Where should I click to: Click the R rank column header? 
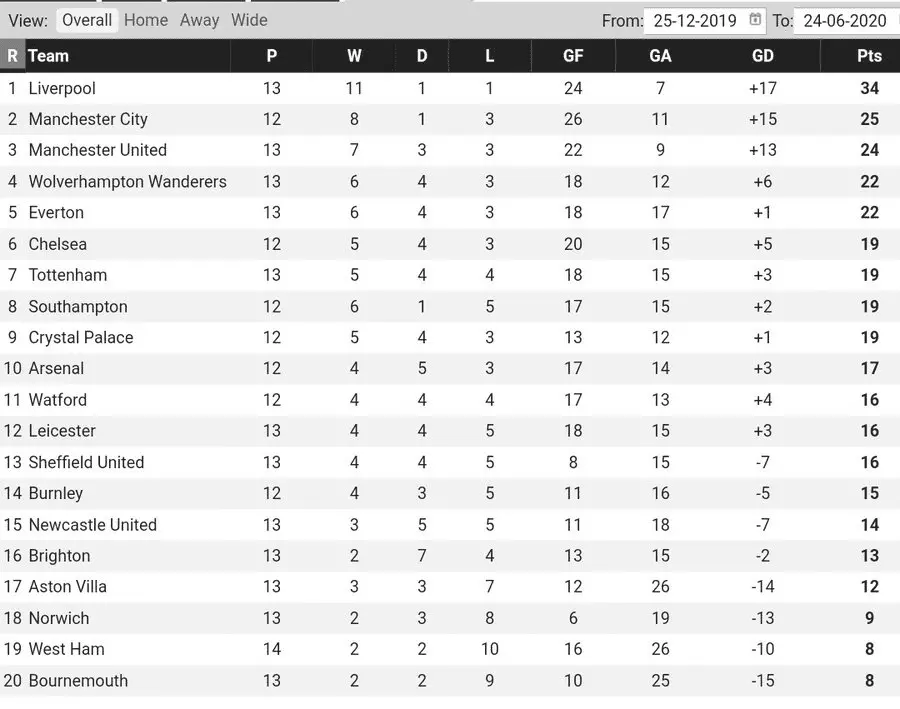pyautogui.click(x=12, y=56)
